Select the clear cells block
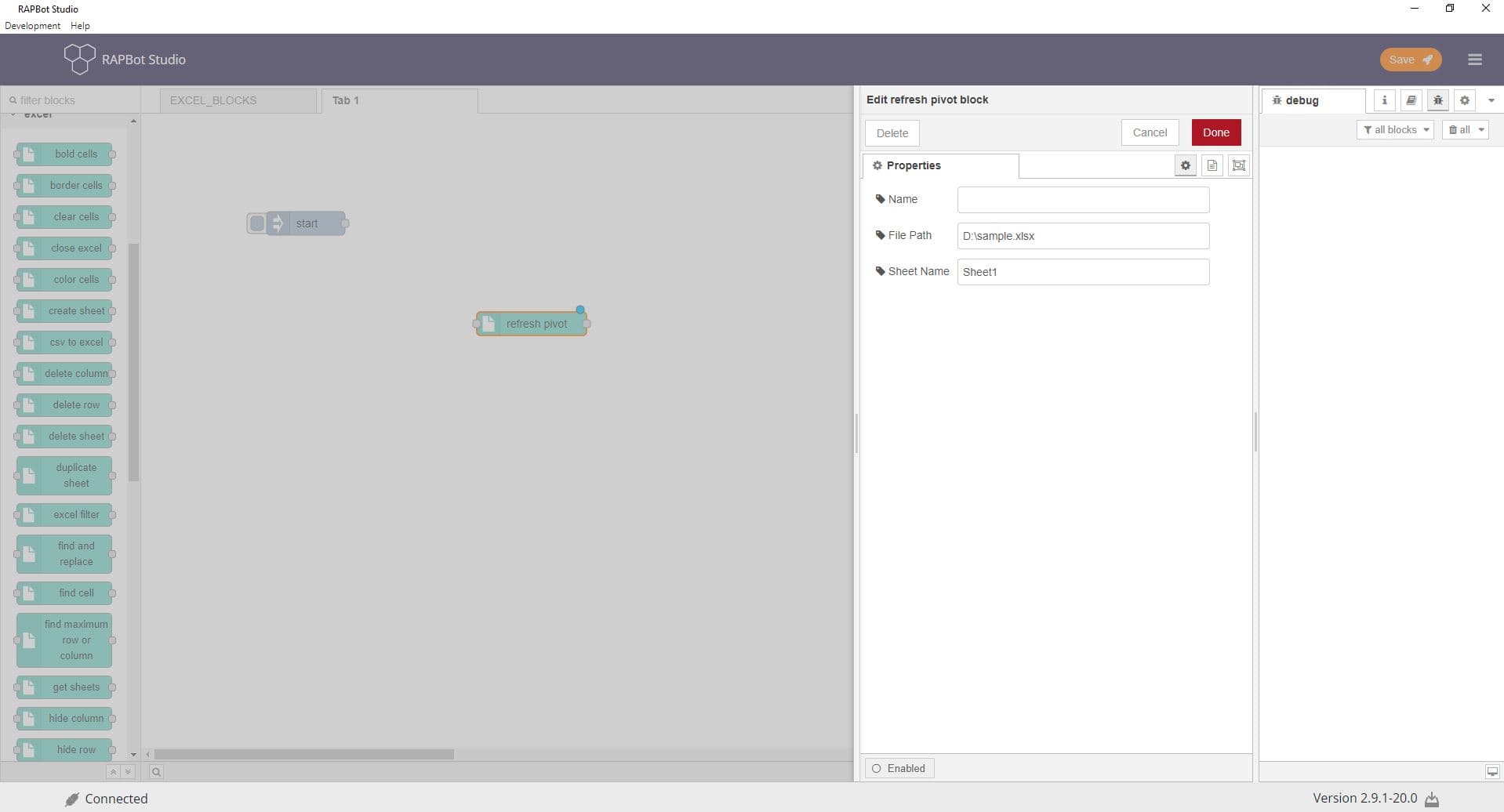Viewport: 1504px width, 812px height. (64, 217)
